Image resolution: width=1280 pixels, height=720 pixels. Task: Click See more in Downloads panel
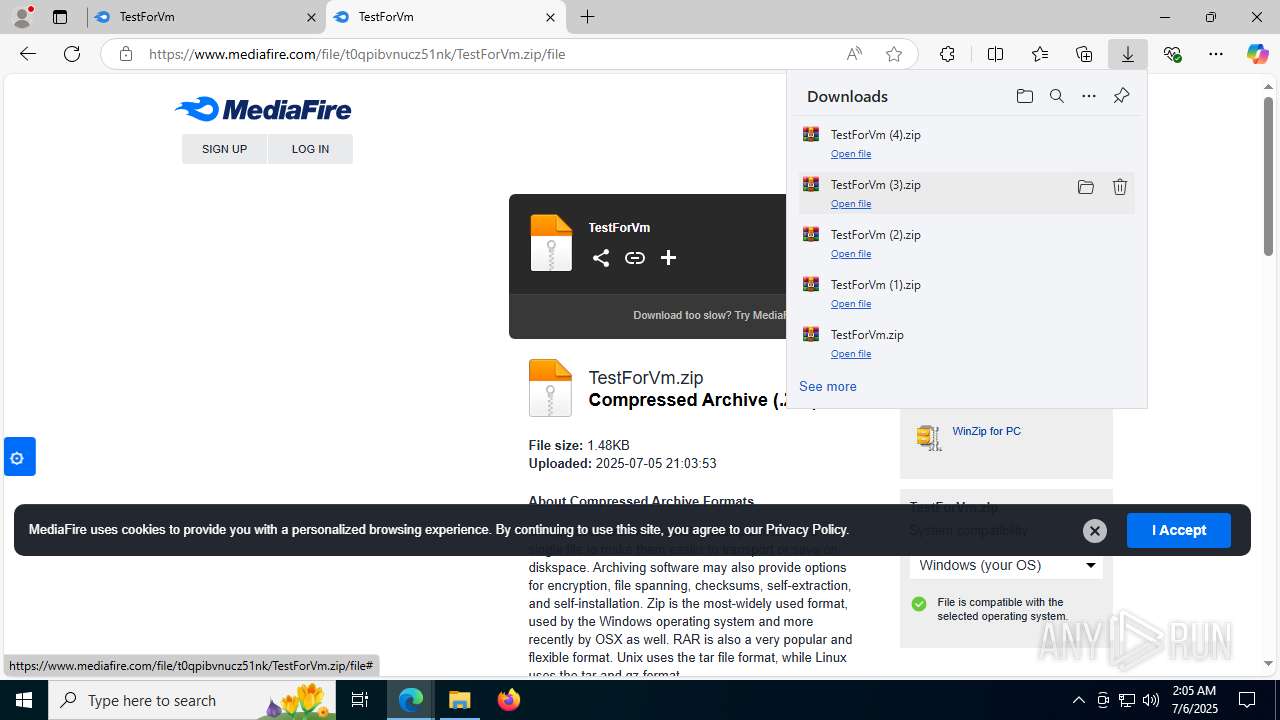pos(827,386)
